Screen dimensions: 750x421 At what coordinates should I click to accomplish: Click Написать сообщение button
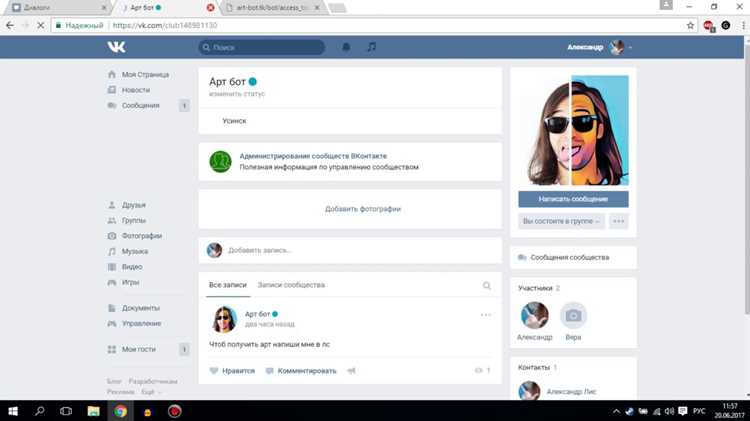[x=573, y=199]
